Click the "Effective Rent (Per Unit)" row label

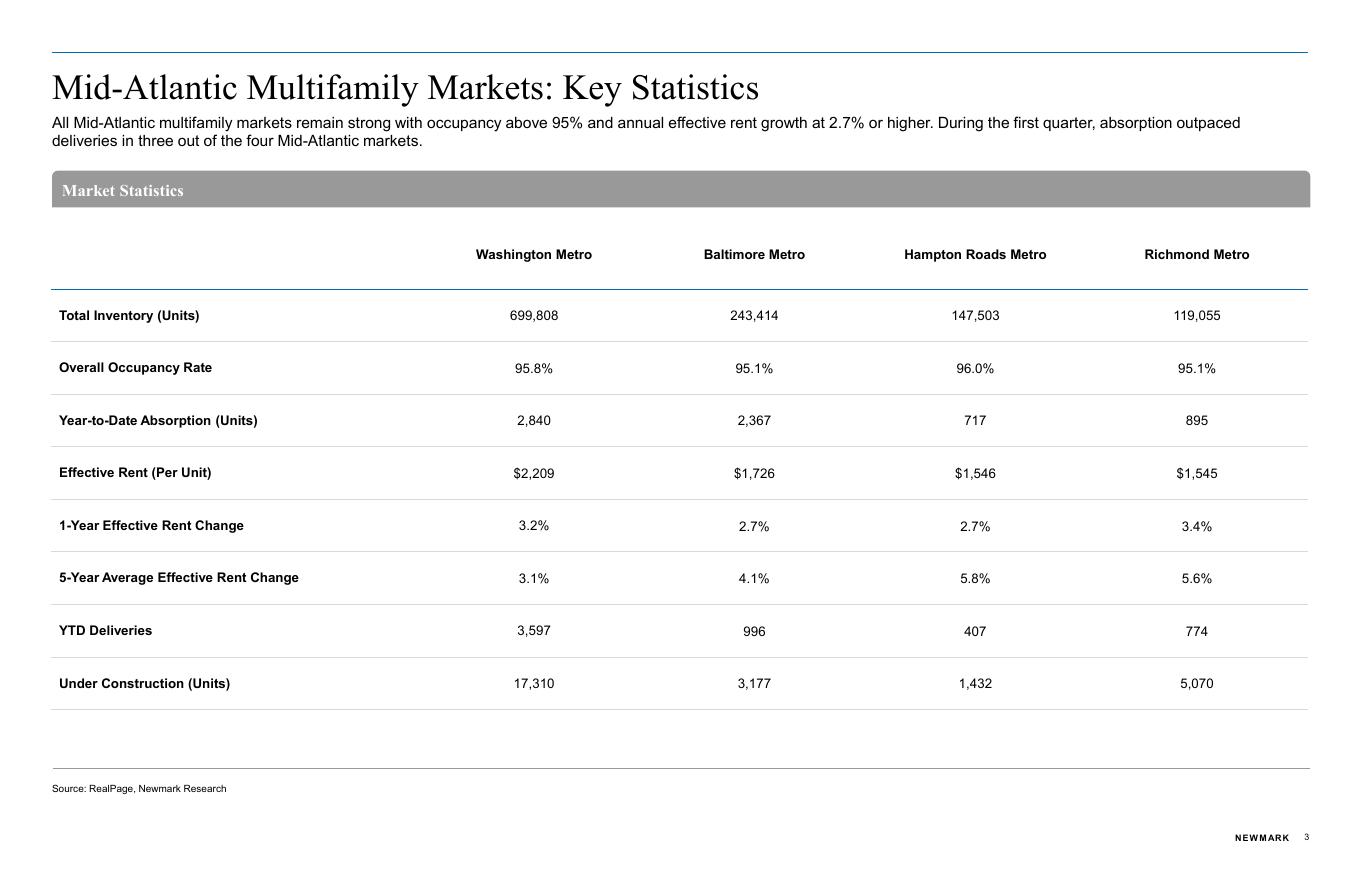click(135, 473)
